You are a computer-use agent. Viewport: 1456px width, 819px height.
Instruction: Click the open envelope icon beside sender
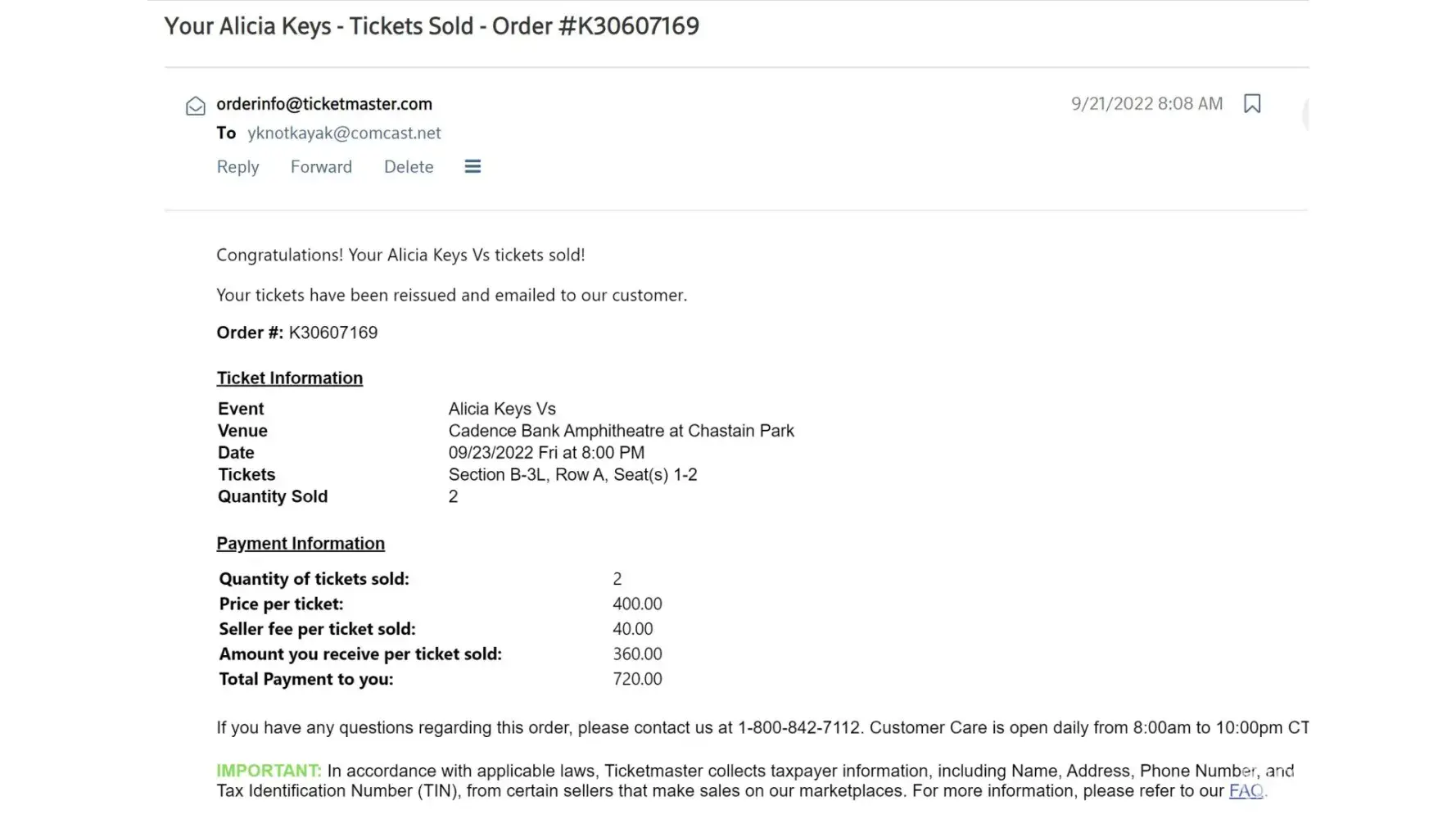[x=196, y=106]
